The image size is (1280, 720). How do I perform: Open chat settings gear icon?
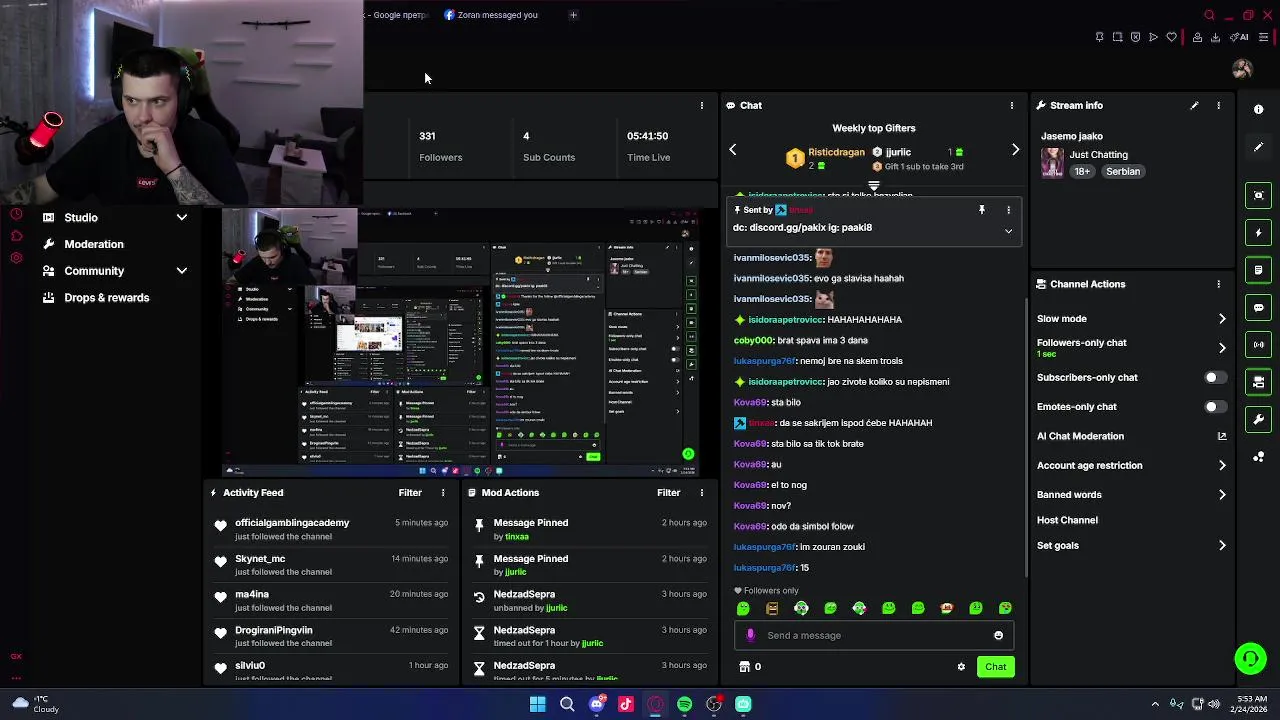click(961, 667)
